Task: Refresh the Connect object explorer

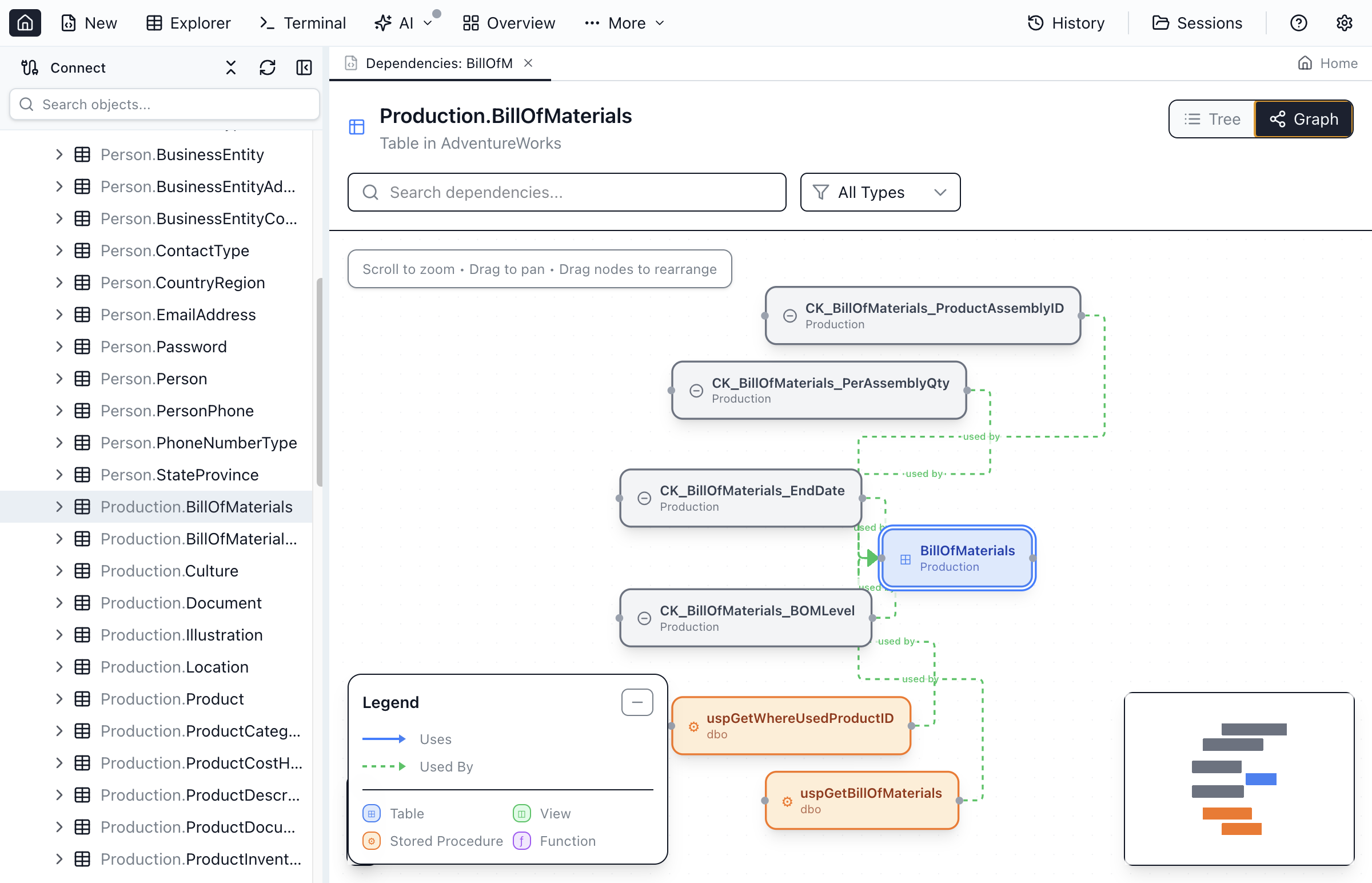Action: click(267, 67)
